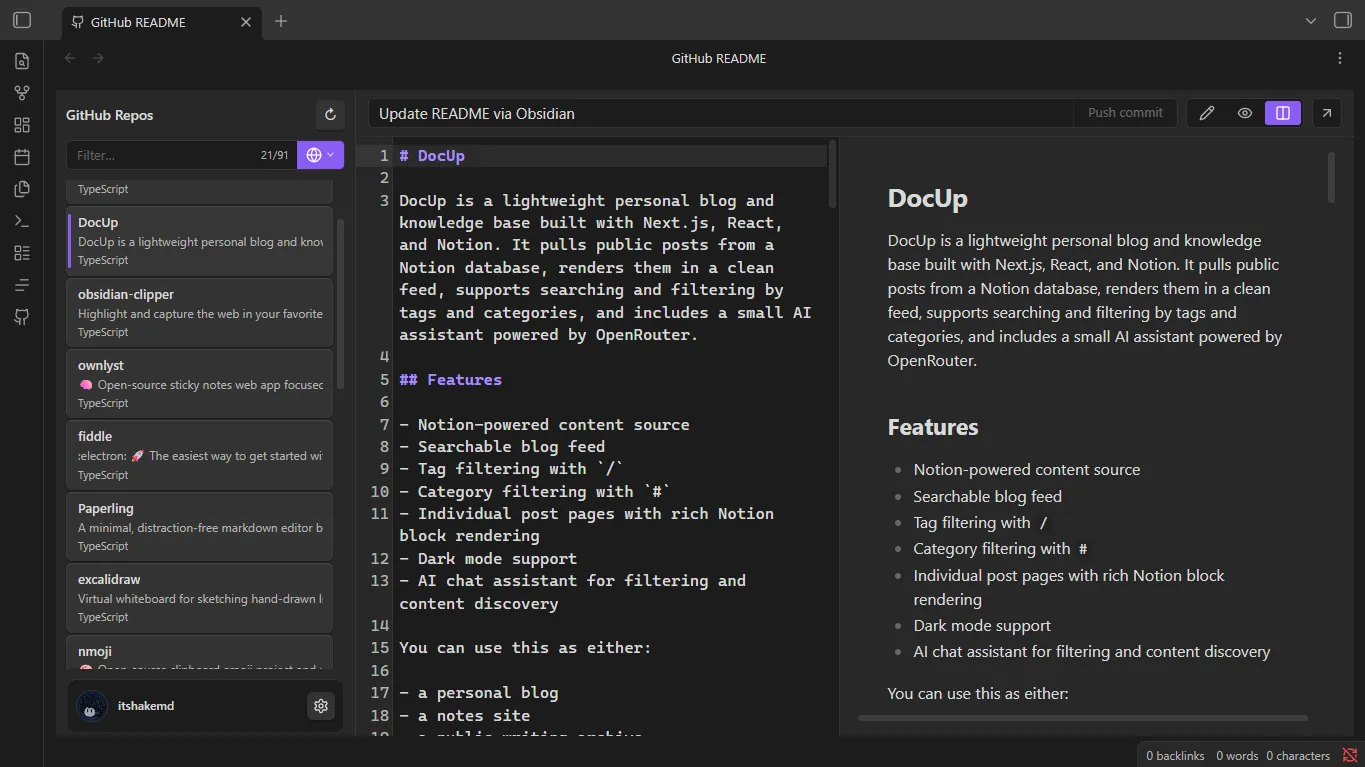Open GitHub README from ribbon GitHub icon
1365x767 pixels.
pyautogui.click(x=22, y=317)
